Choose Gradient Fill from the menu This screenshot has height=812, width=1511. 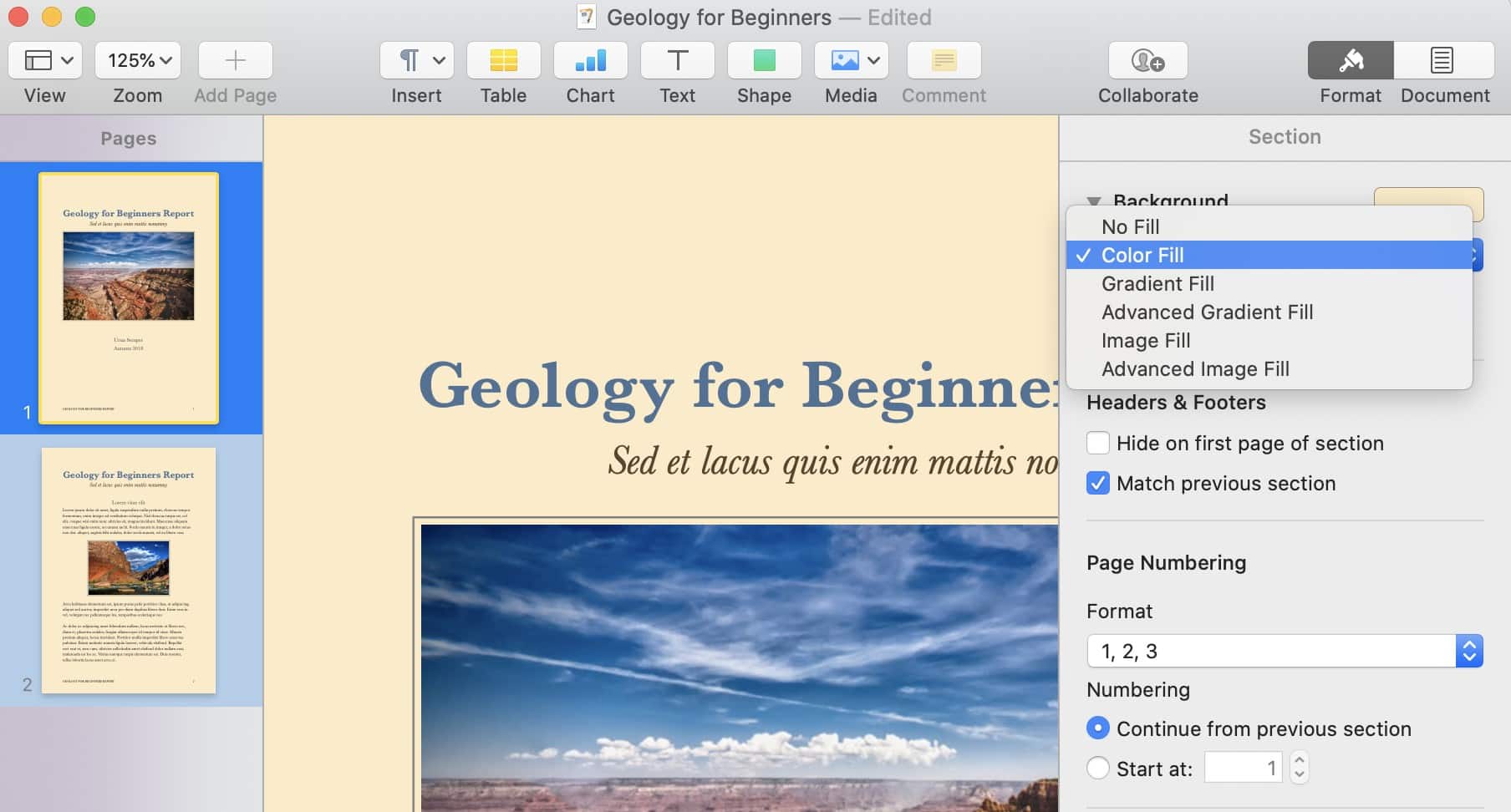coord(1157,284)
